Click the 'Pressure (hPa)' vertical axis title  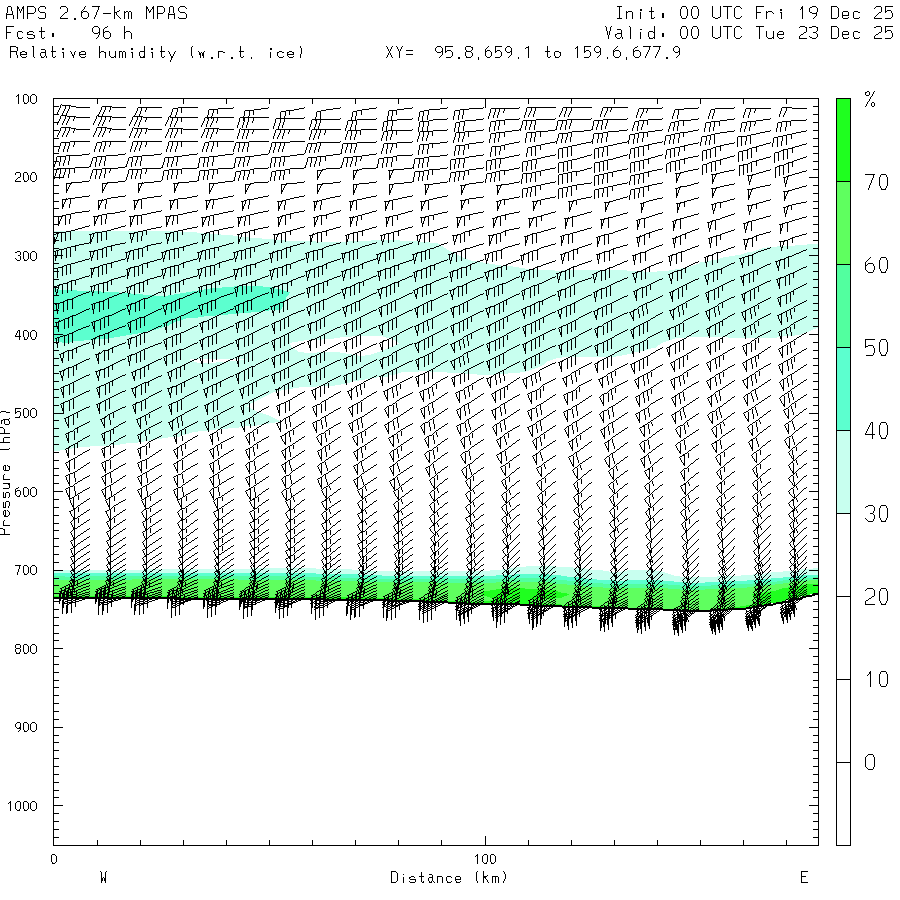coord(5,472)
